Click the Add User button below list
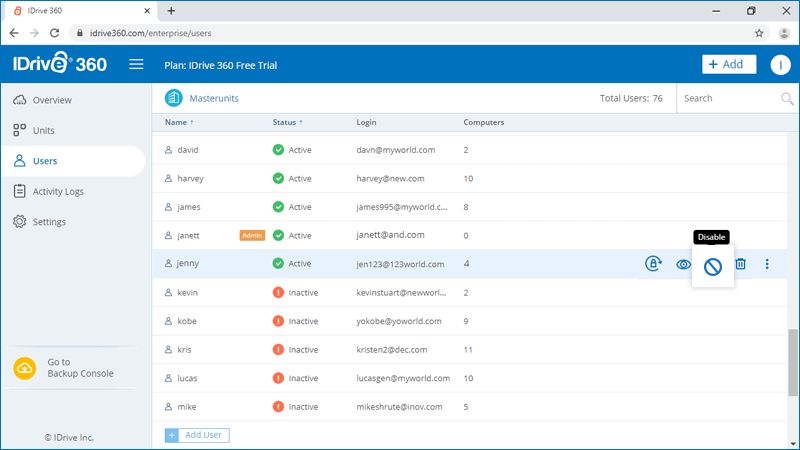 pyautogui.click(x=196, y=435)
